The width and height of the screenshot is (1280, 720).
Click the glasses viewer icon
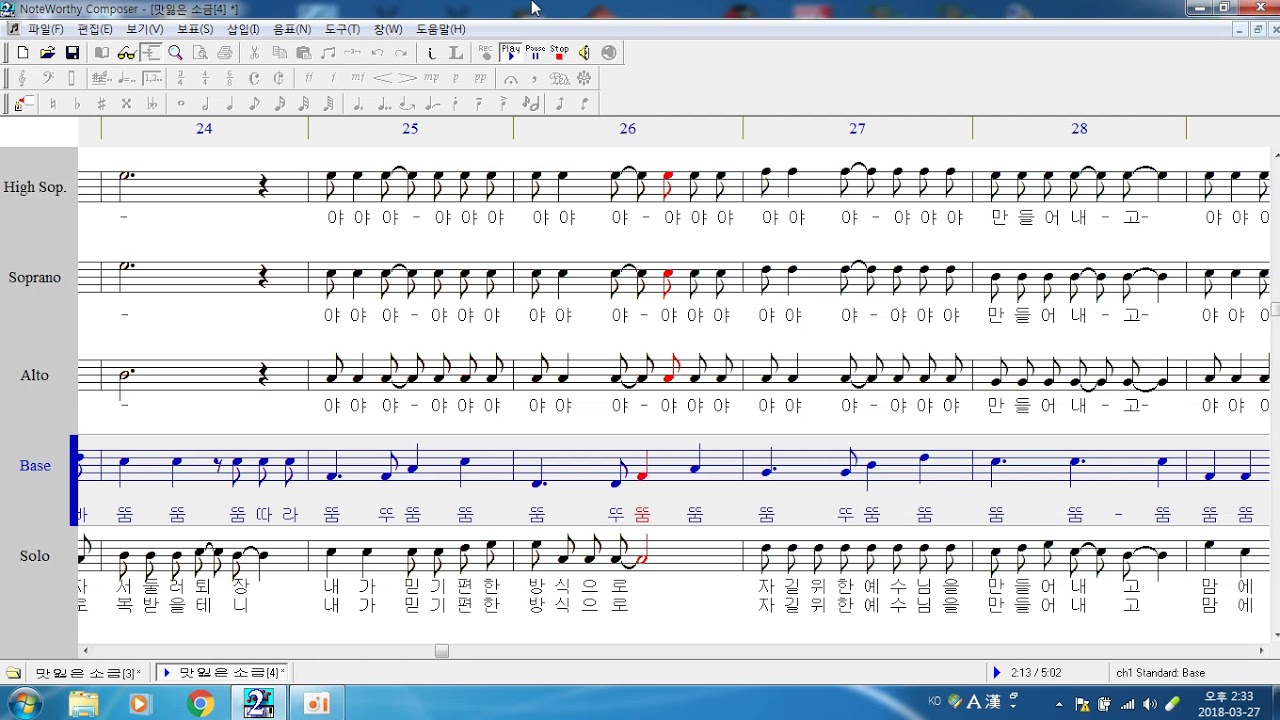pyautogui.click(x=126, y=53)
